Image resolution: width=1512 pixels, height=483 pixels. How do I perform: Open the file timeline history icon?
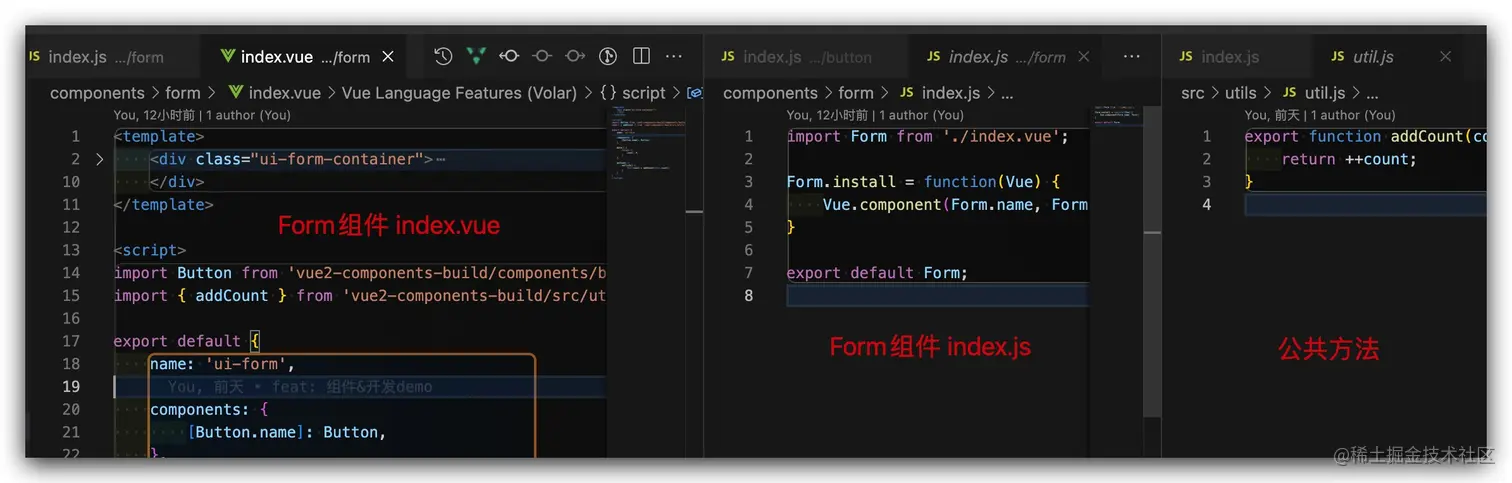pos(443,57)
